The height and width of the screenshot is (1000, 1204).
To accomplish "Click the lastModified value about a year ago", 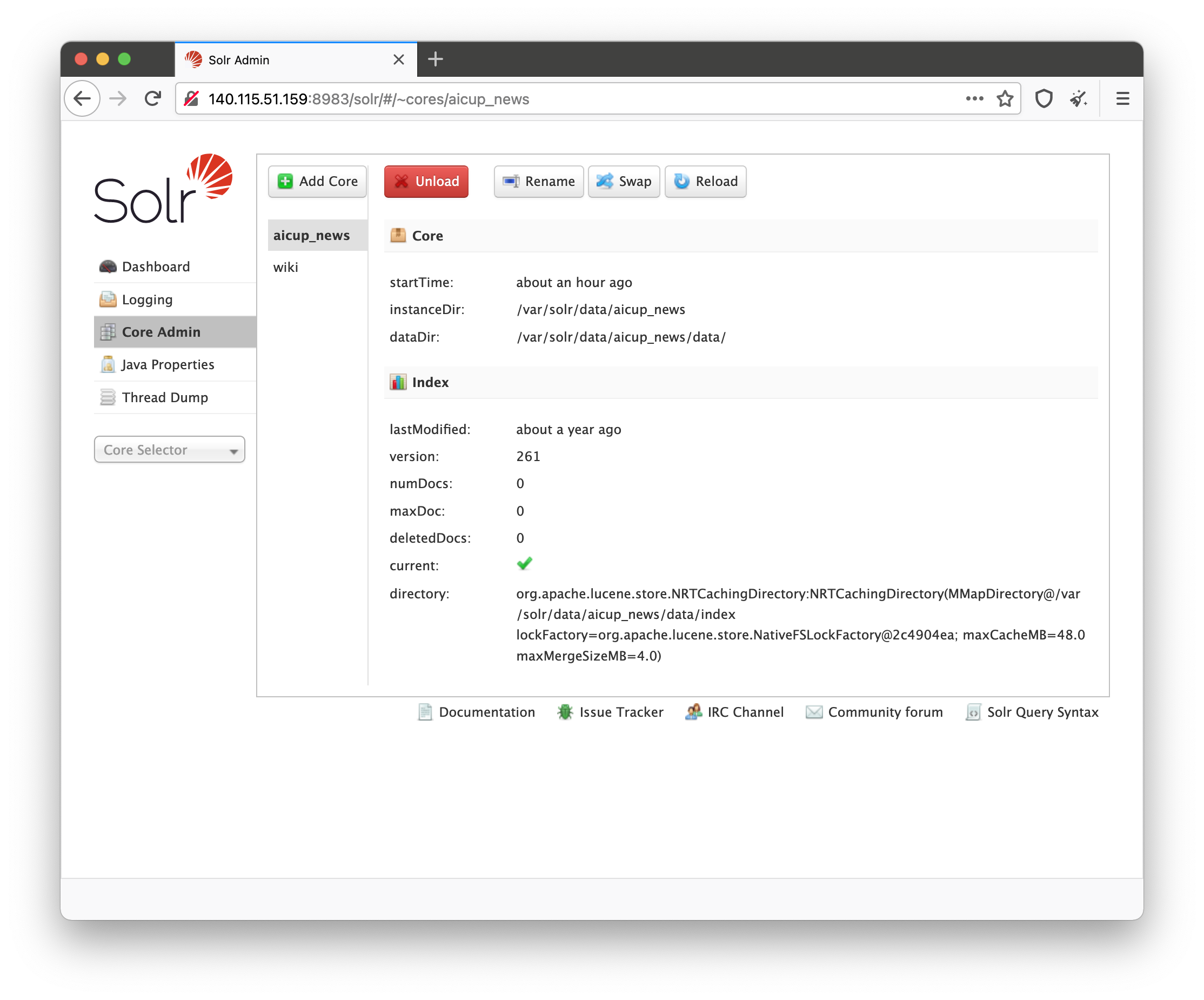I will pyautogui.click(x=568, y=430).
